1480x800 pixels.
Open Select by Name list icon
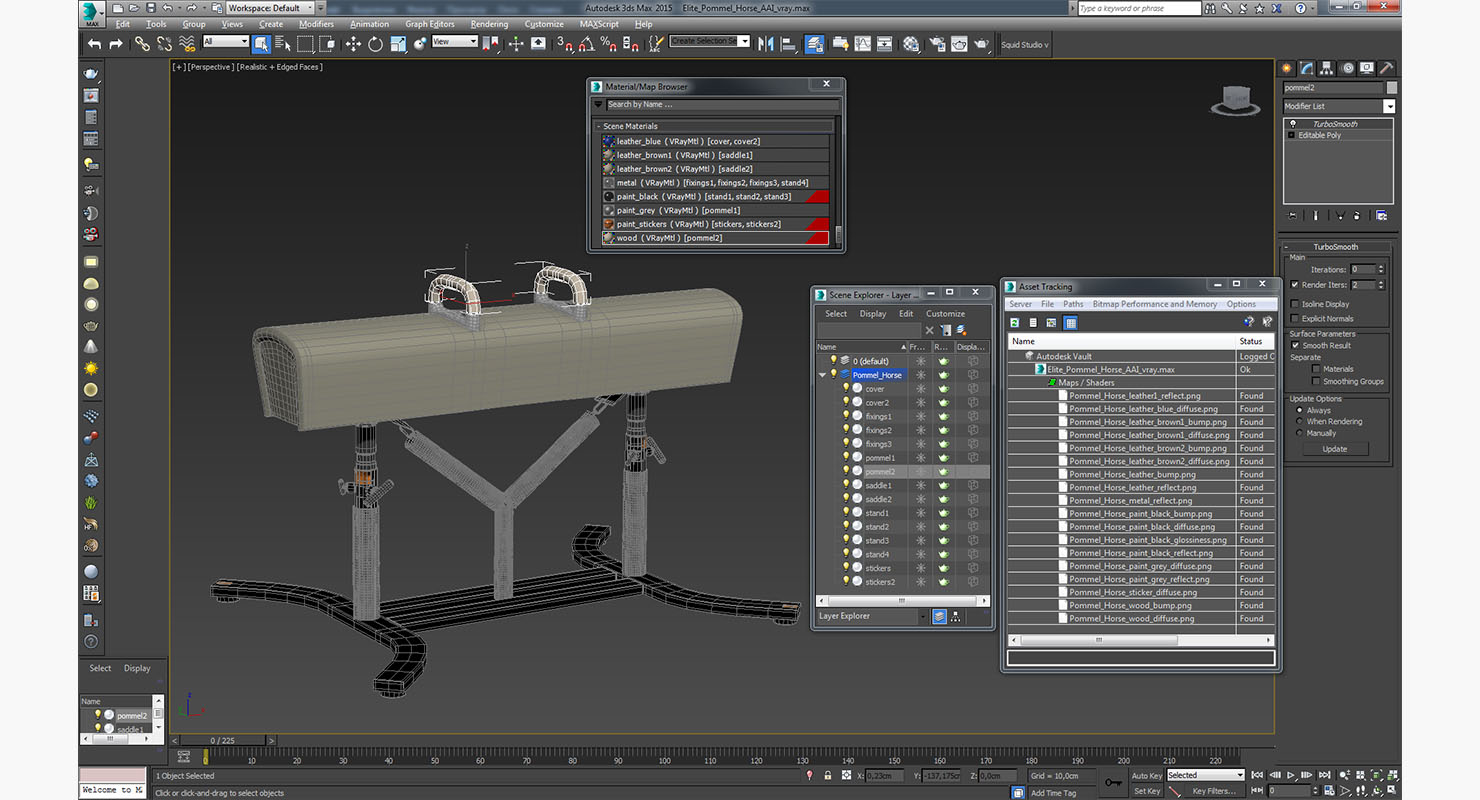[283, 44]
